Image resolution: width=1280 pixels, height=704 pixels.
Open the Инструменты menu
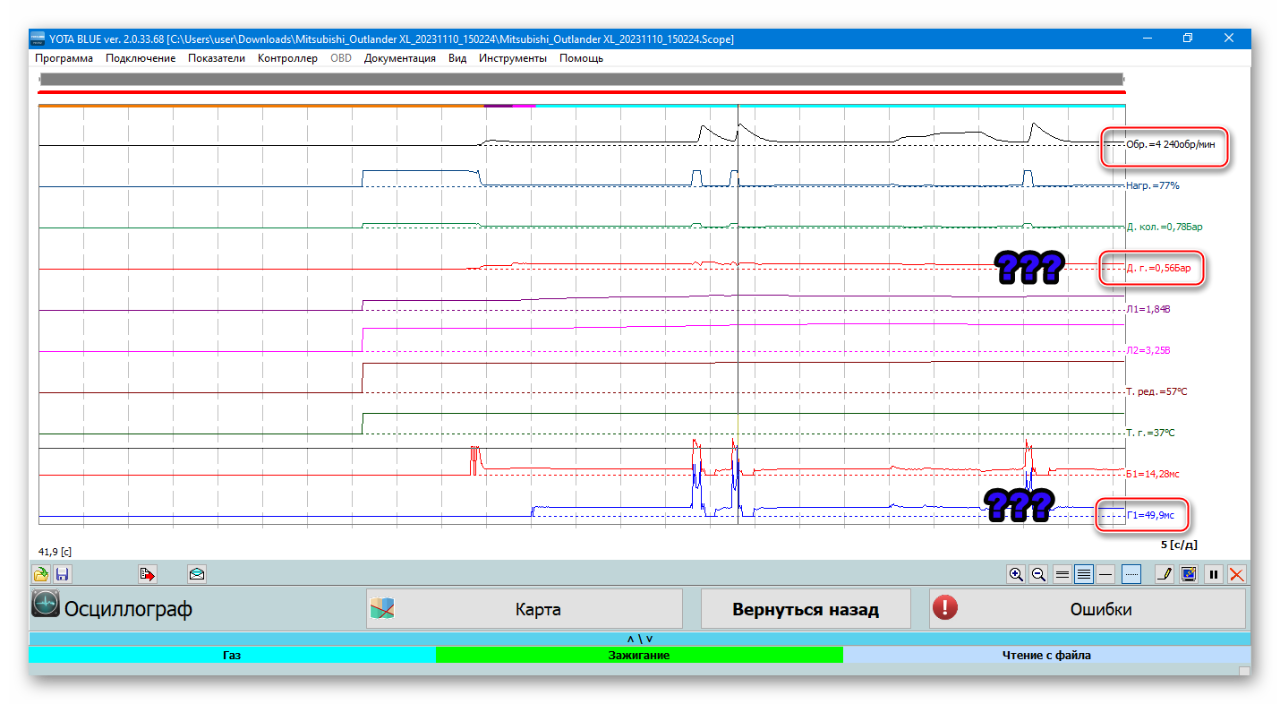pyautogui.click(x=512, y=58)
